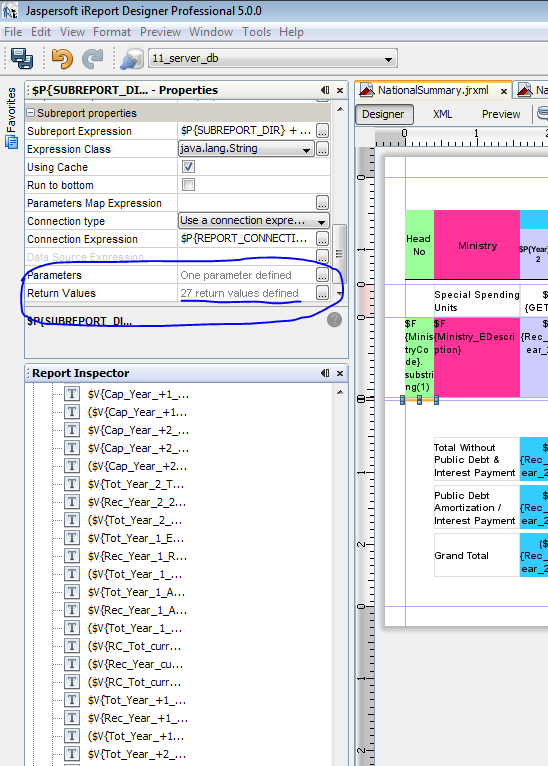Click text field icon beside $V{Rec_Year_1_A...

tap(72, 610)
